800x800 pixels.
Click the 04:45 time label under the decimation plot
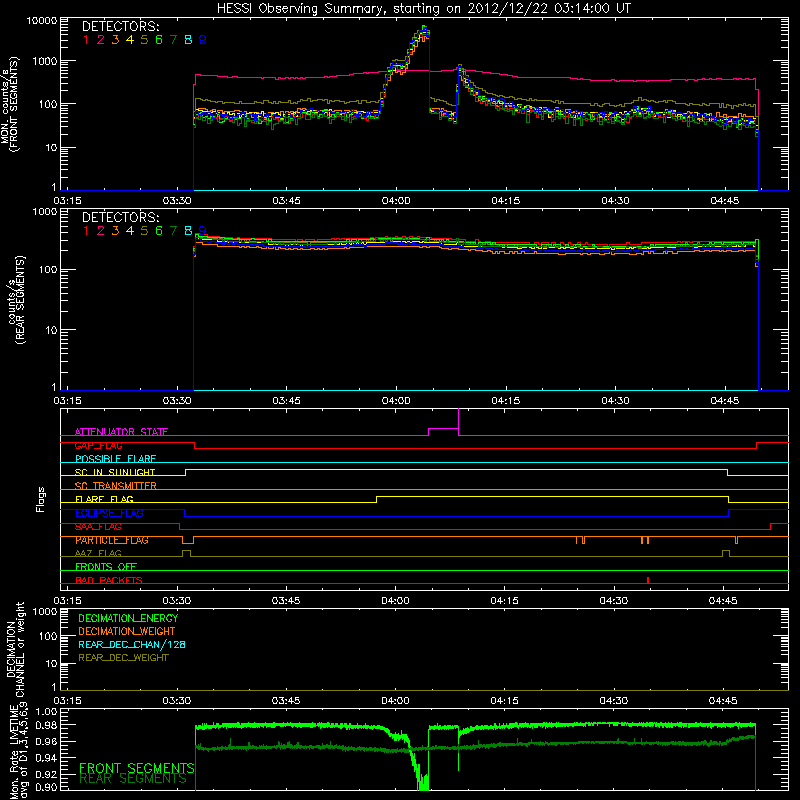(x=723, y=701)
